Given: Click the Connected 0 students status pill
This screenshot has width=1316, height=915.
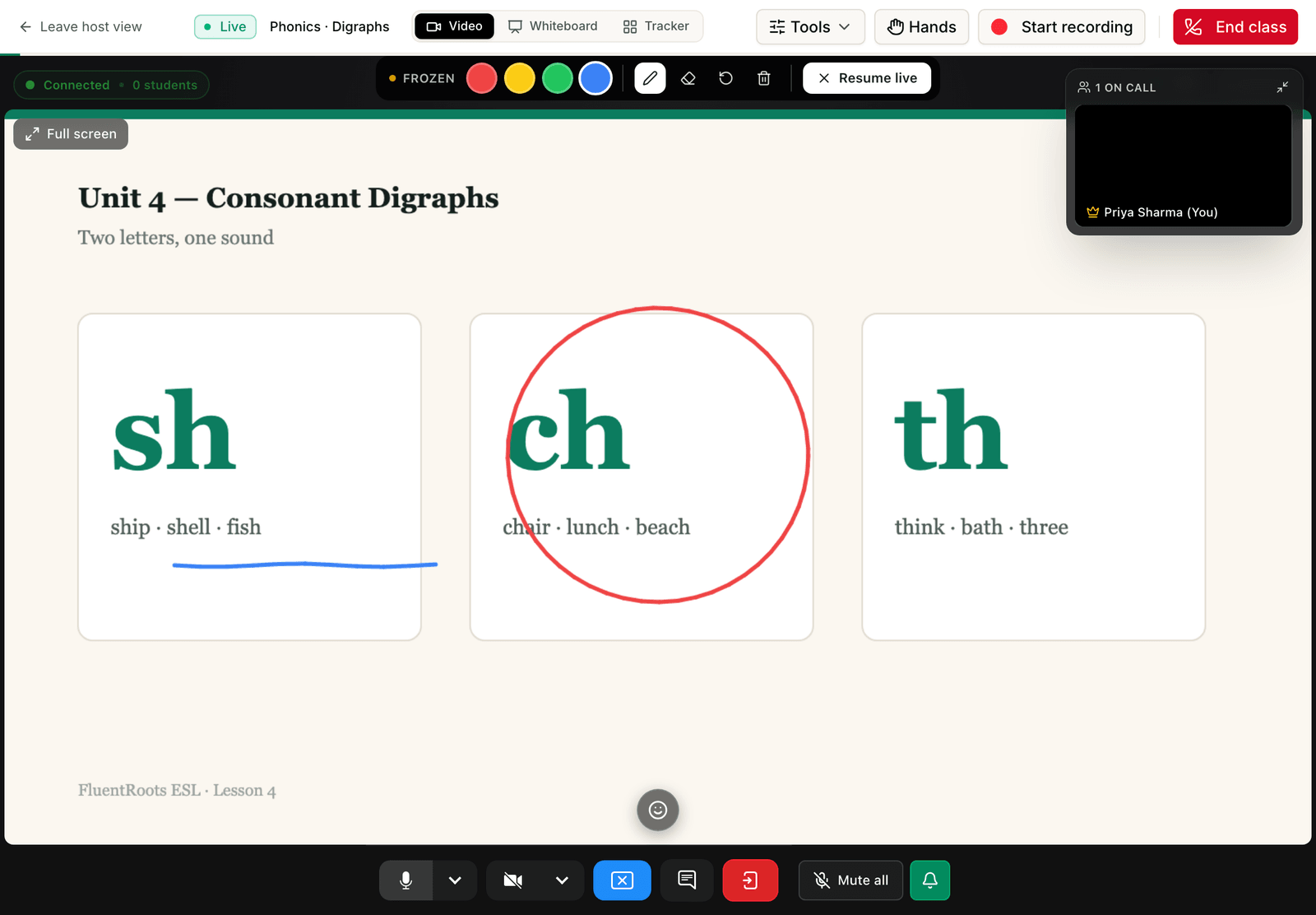Looking at the screenshot, I should point(112,85).
